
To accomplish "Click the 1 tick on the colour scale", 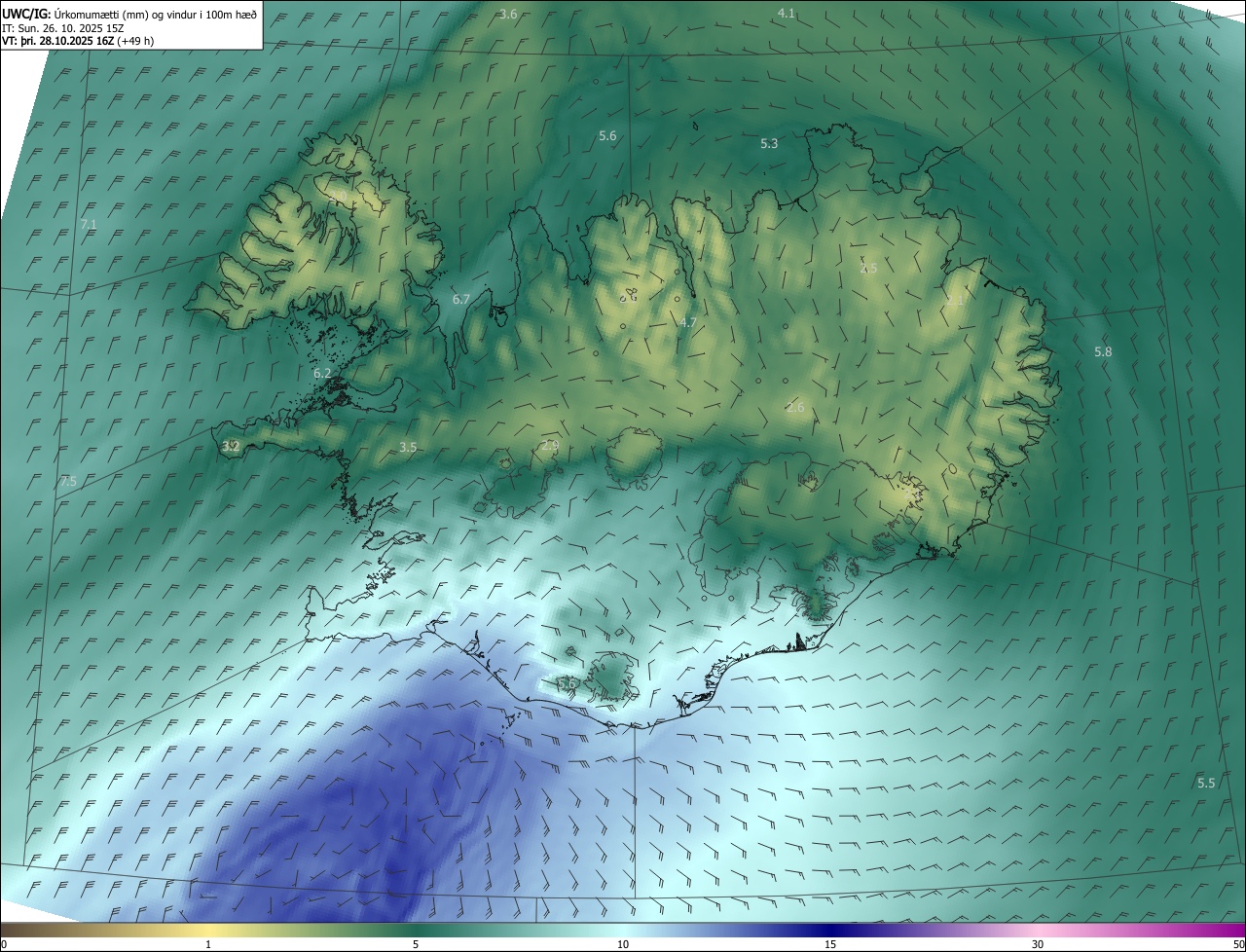I will pos(208,945).
